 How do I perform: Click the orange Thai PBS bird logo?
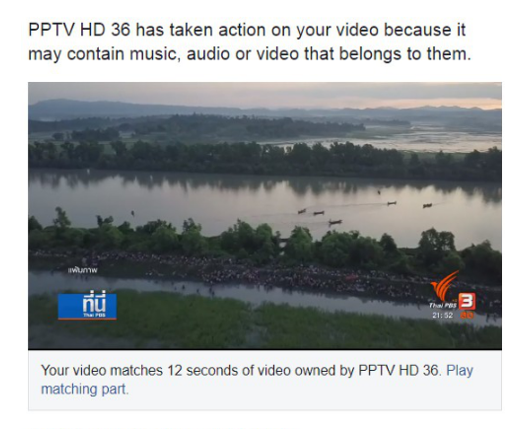(x=445, y=285)
